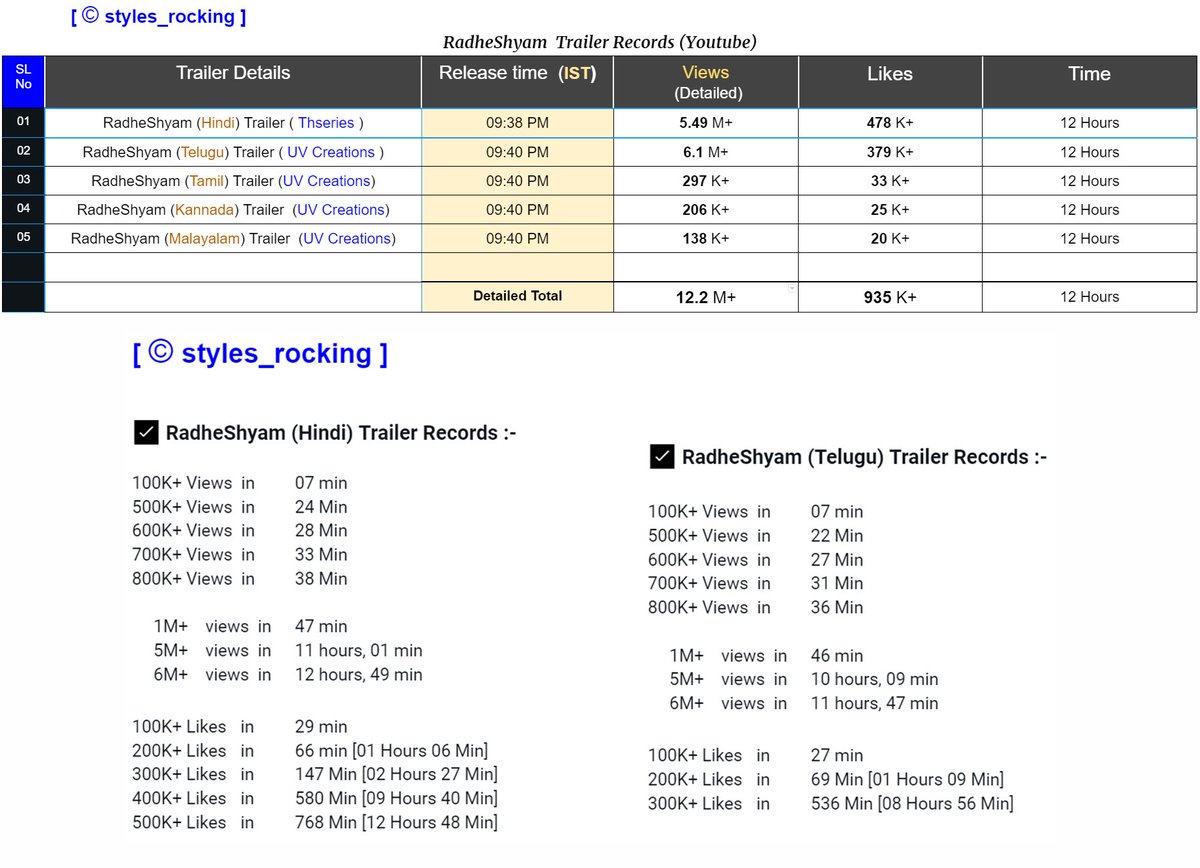Select the 478 K+ likes cell
This screenshot has height=868, width=1200.
pos(890,123)
